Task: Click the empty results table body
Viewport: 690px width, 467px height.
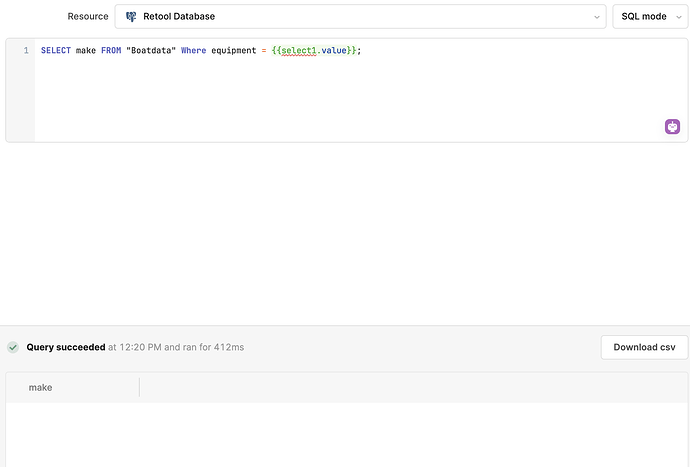Action: pyautogui.click(x=347, y=435)
